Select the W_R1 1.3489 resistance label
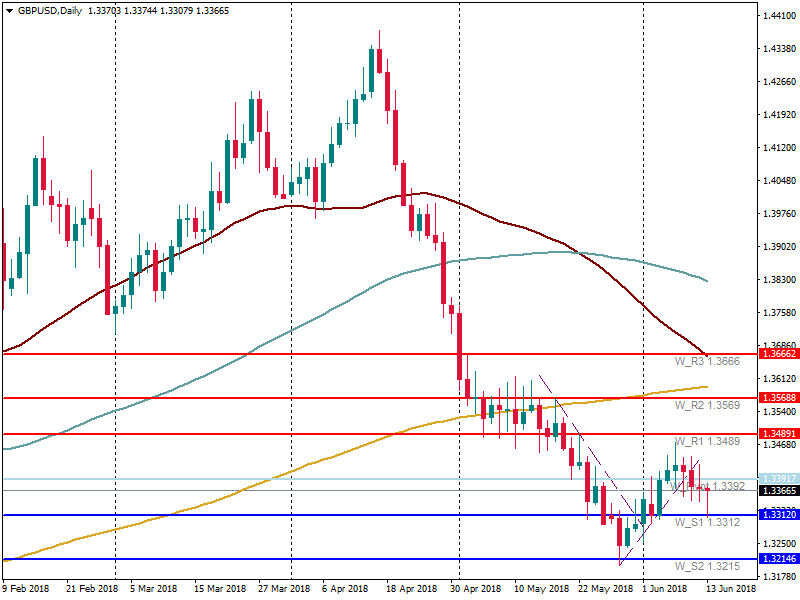This screenshot has width=800, height=600. (705, 441)
